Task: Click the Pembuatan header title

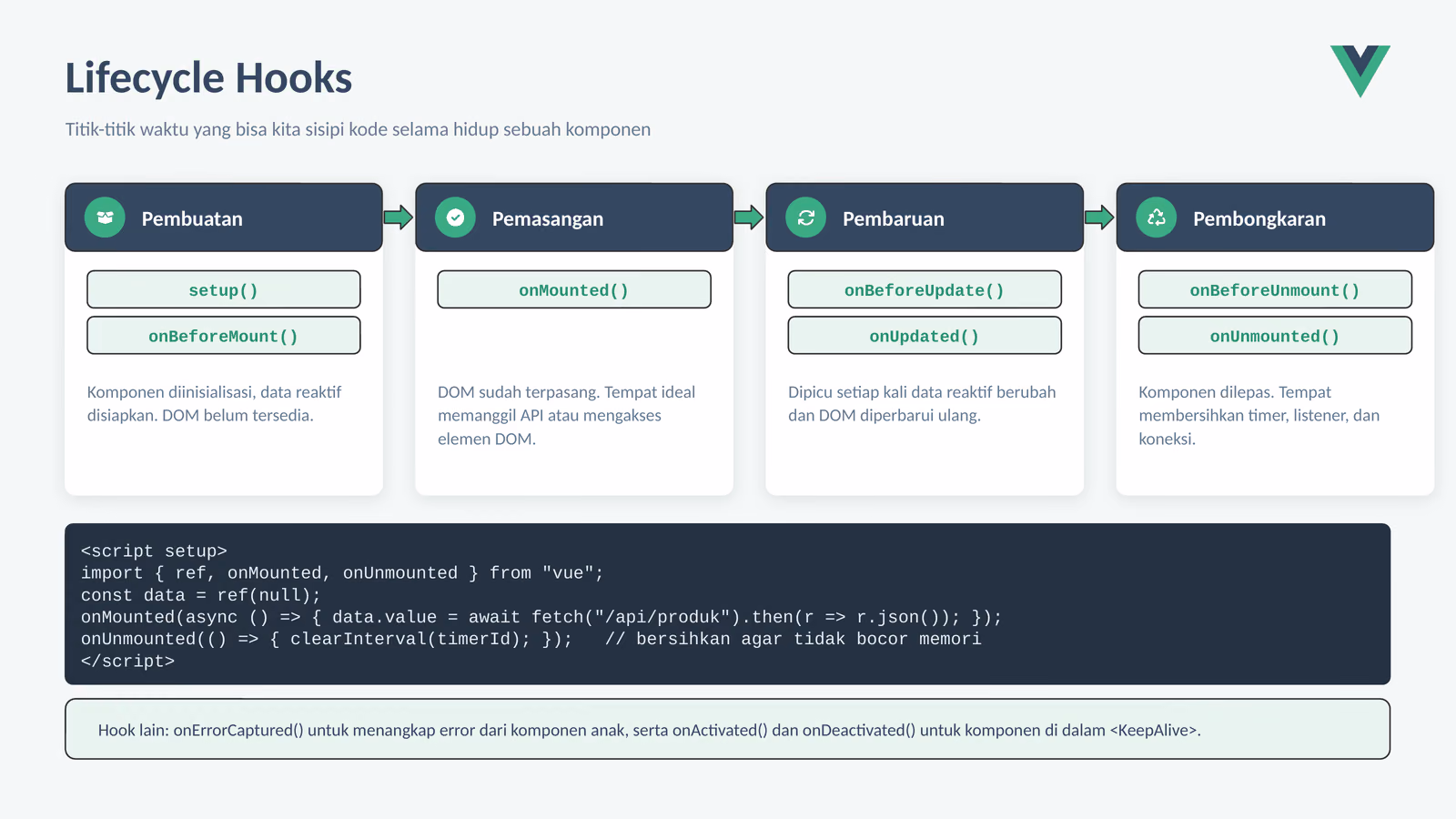Action: point(192,218)
